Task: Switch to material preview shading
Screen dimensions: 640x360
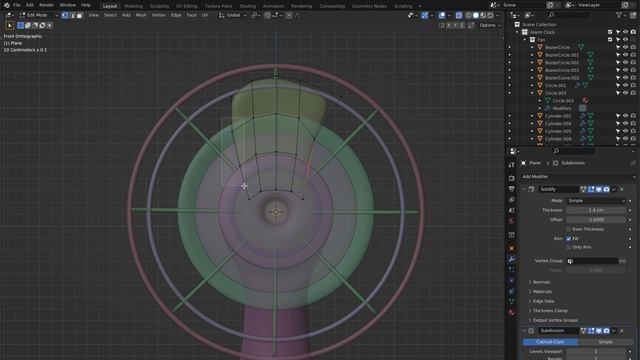Action: [483, 15]
